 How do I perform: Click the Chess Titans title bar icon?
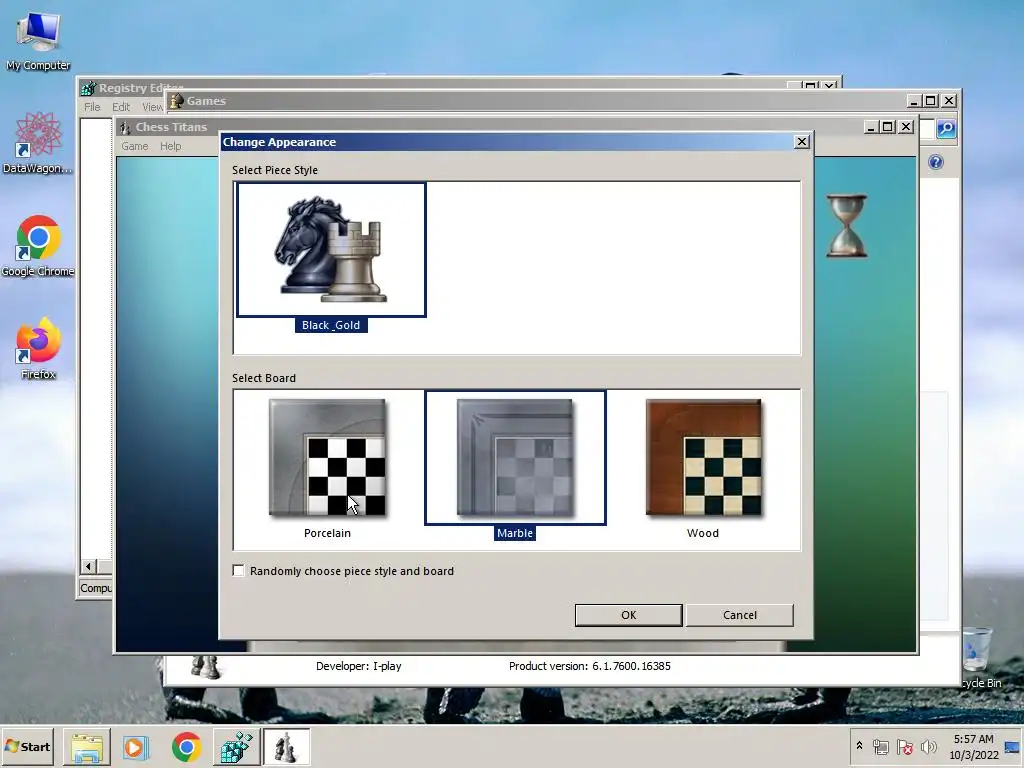point(125,127)
